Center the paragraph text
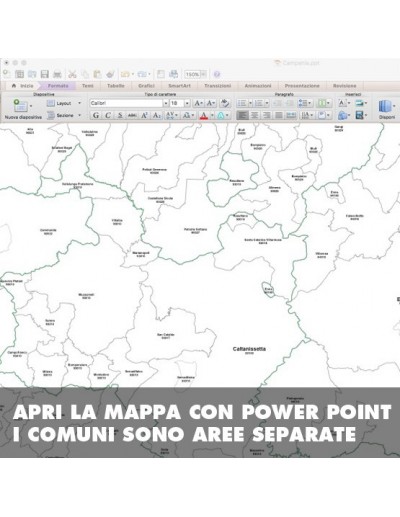 (254, 115)
